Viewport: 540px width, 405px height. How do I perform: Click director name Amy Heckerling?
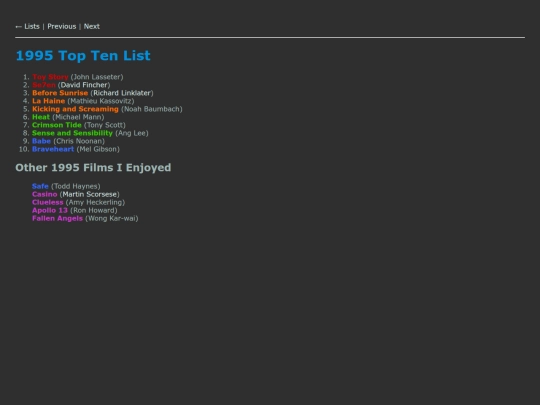(x=95, y=202)
